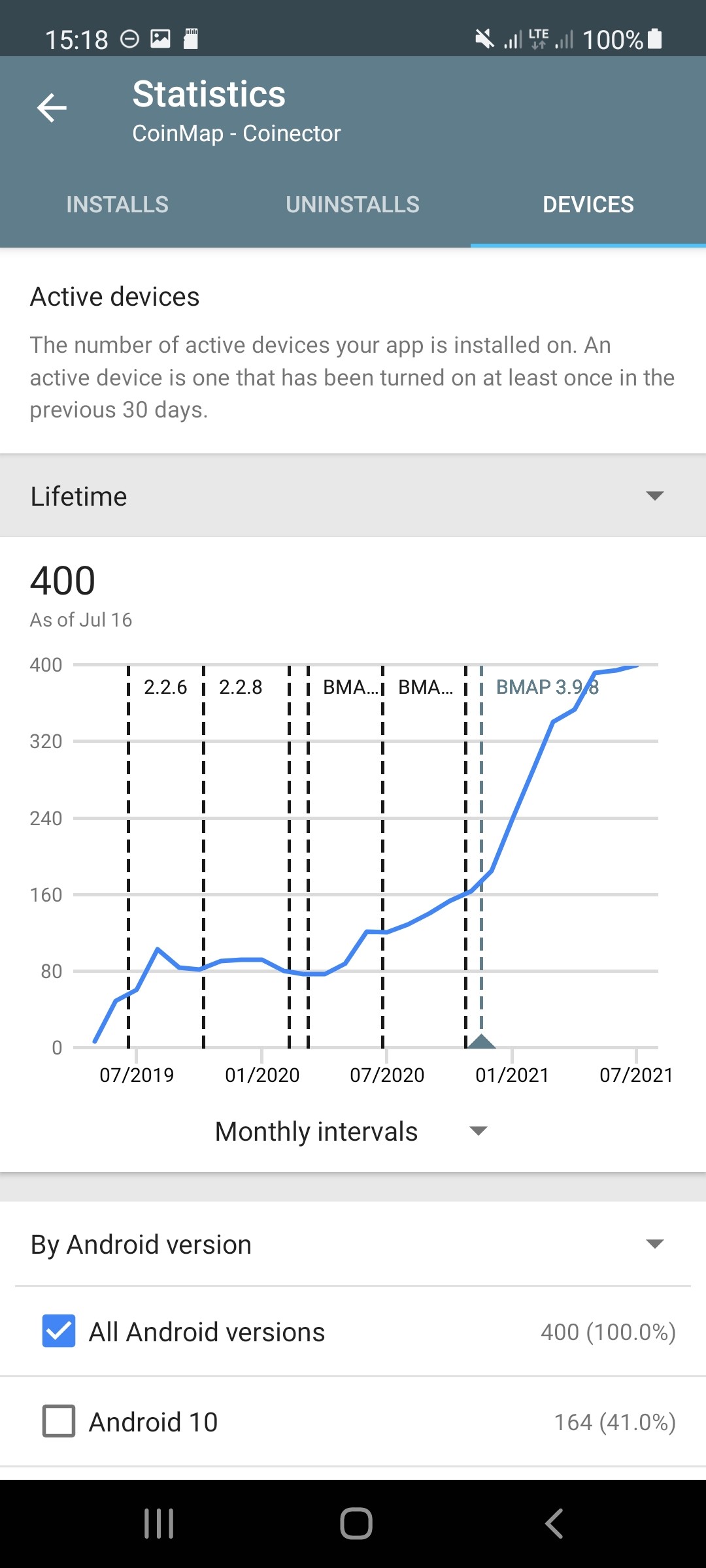The image size is (706, 1568).
Task: Tap the BMAP 3.9.8 release label
Action: pos(547,687)
